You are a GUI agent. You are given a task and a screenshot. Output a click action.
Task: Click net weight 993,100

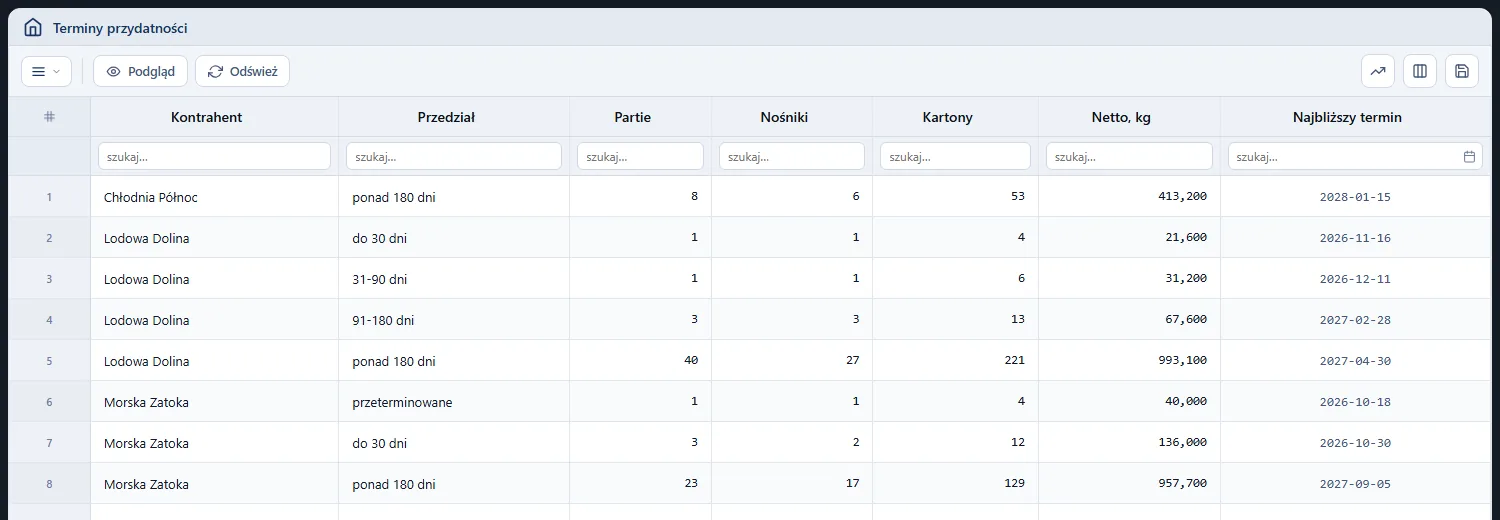(x=1182, y=361)
